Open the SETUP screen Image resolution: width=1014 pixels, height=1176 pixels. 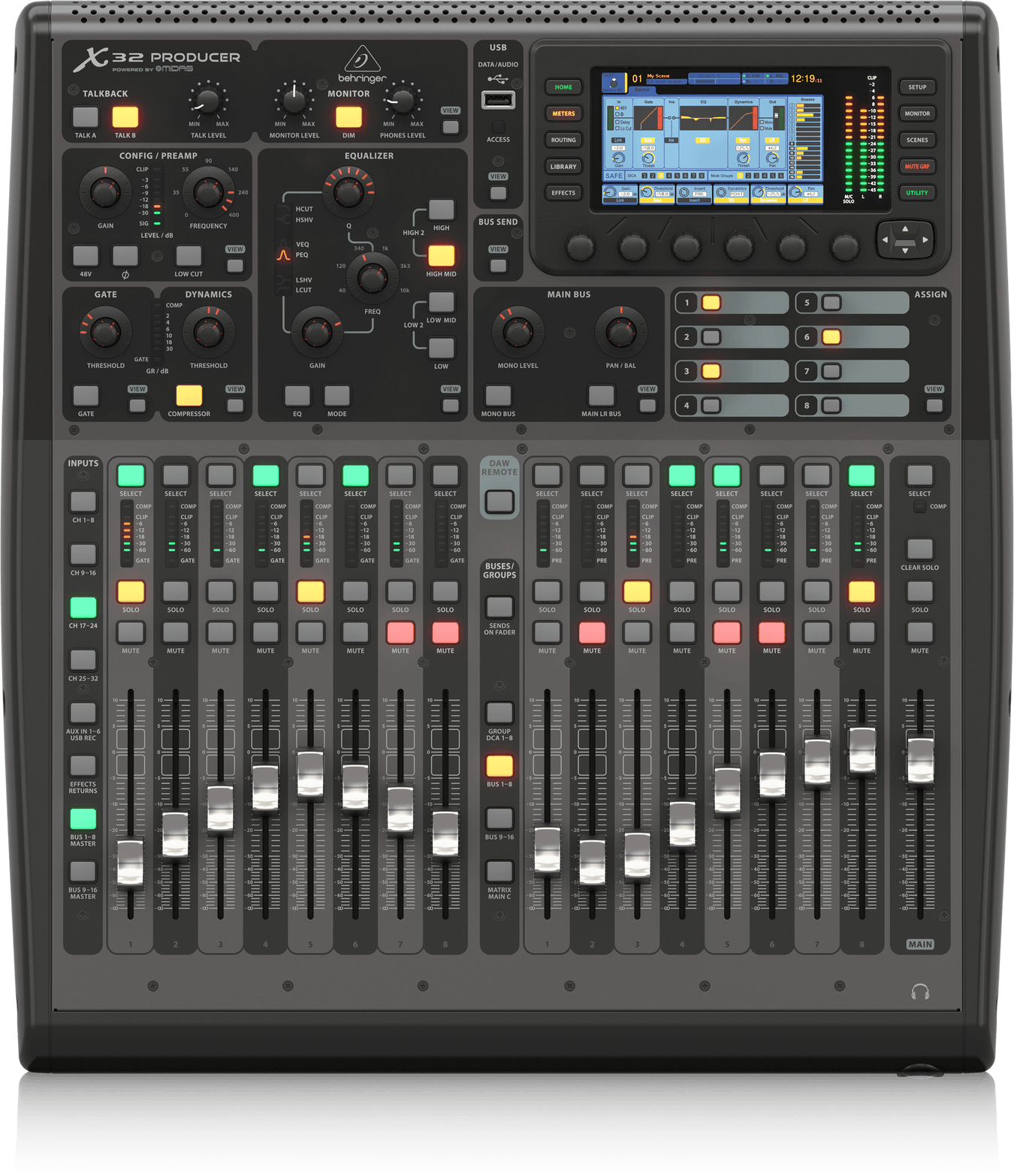click(917, 86)
